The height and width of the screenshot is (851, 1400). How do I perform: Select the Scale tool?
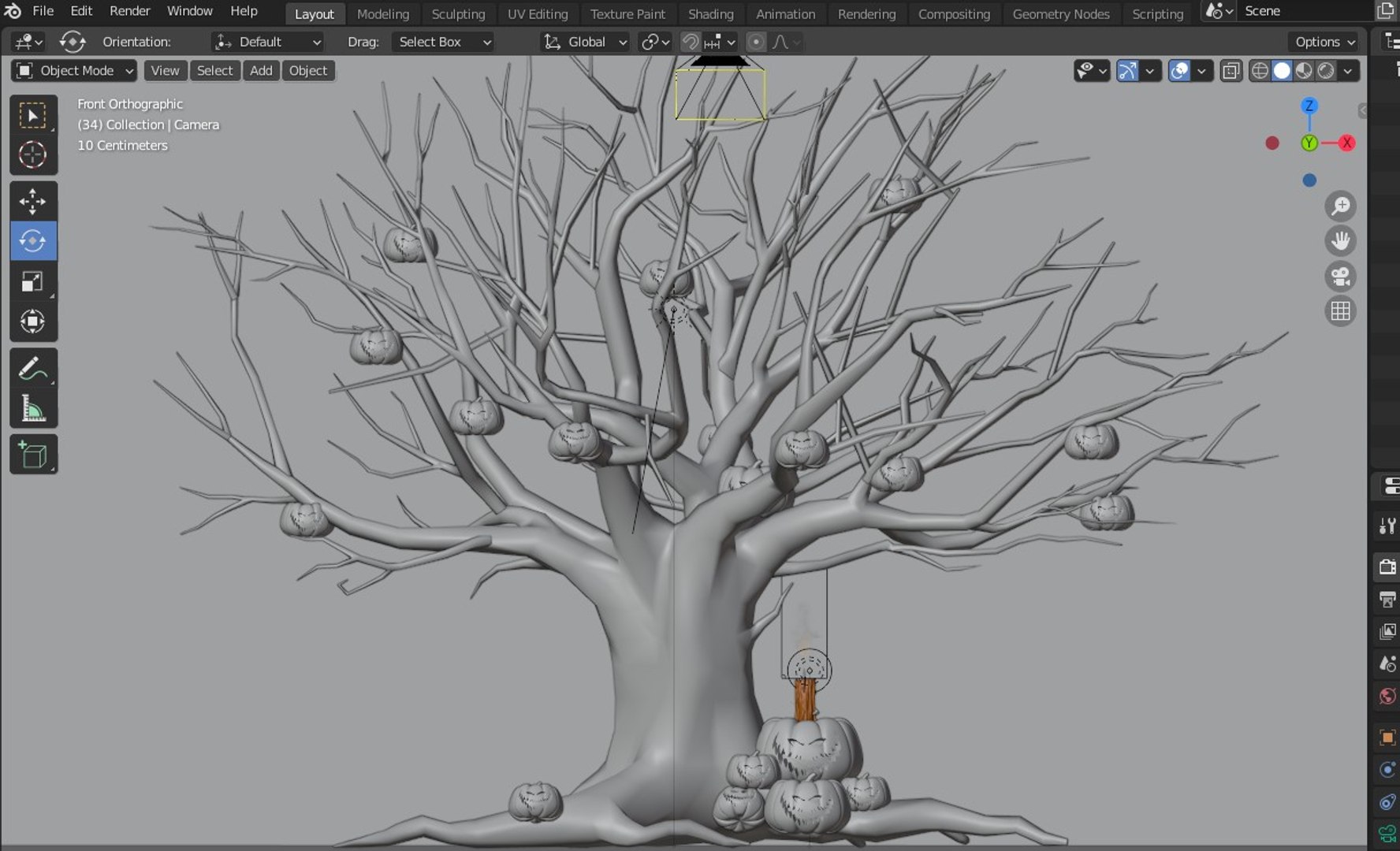(x=33, y=281)
